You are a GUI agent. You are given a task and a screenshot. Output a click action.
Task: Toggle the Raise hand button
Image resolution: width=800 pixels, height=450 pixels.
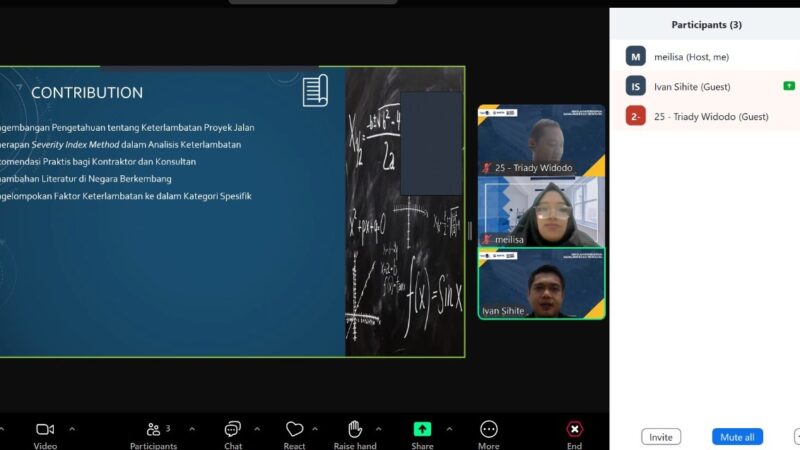click(x=355, y=429)
